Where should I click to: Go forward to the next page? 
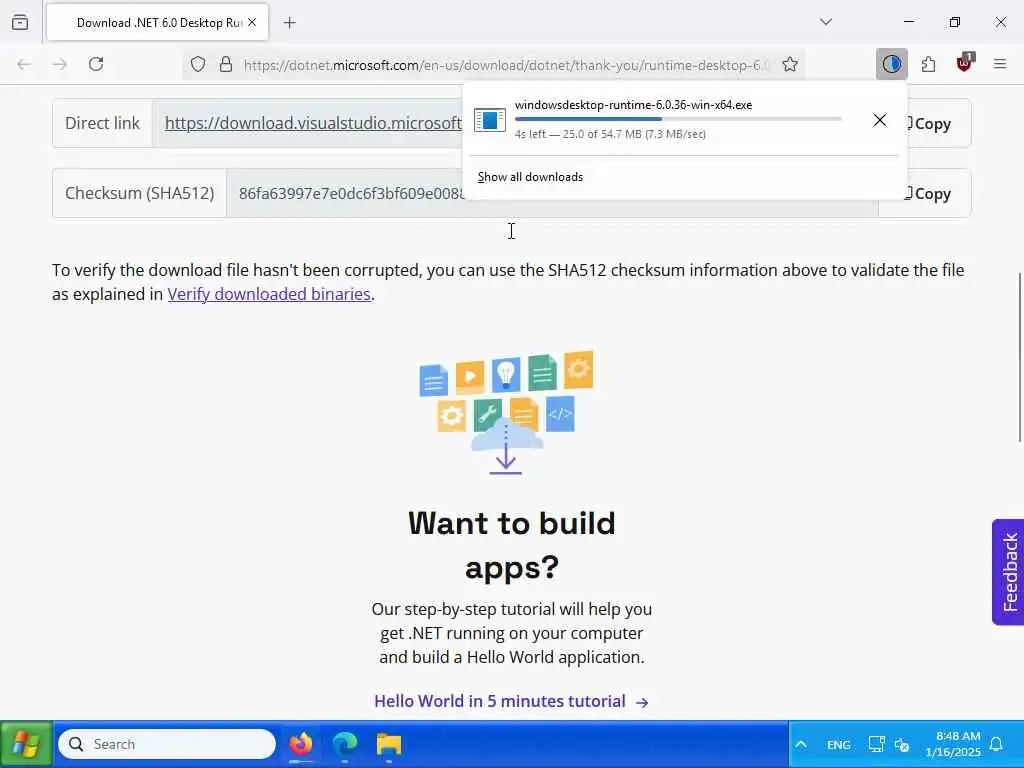pyautogui.click(x=60, y=64)
